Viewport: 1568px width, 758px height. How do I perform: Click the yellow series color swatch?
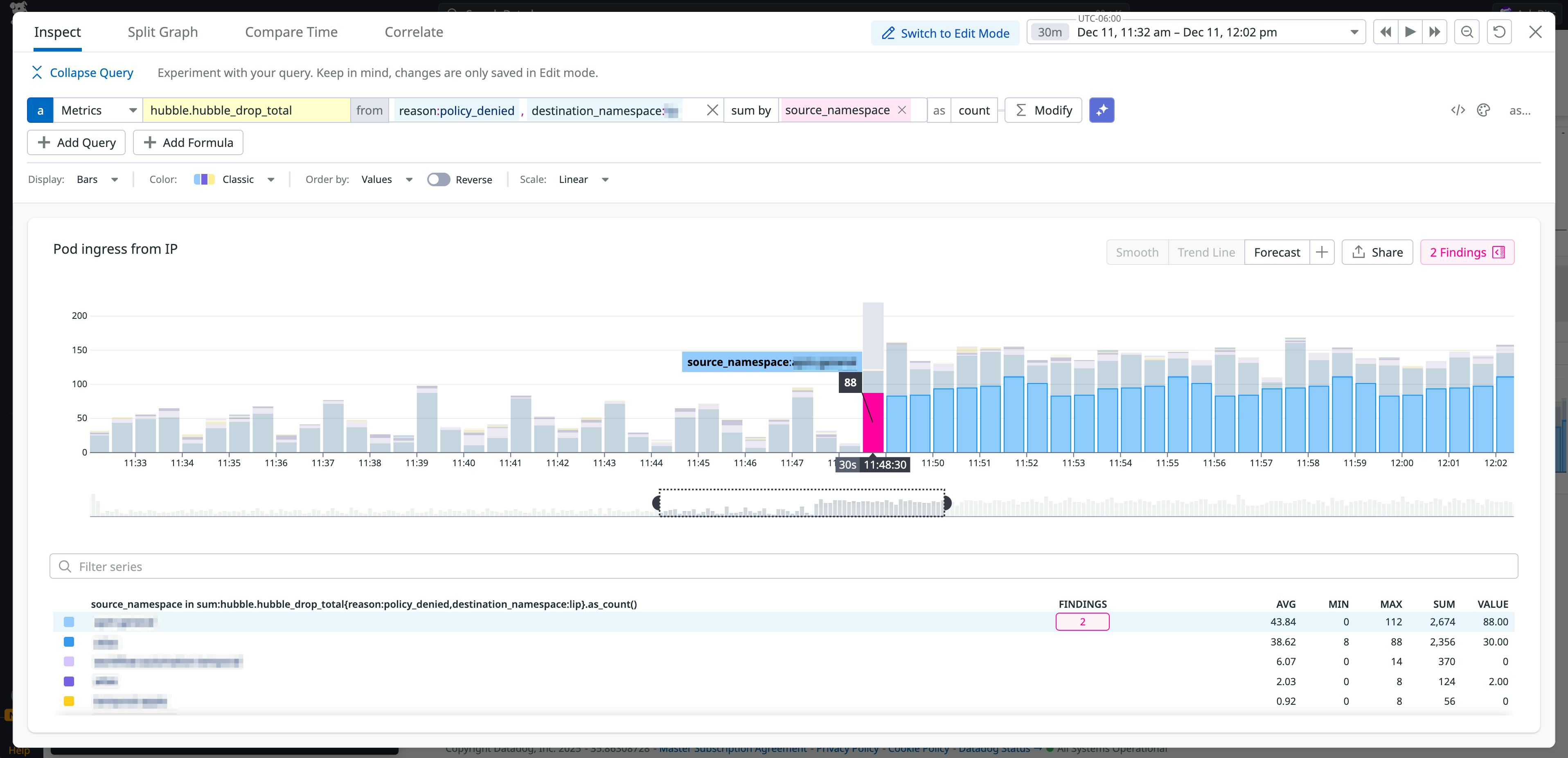(x=69, y=702)
